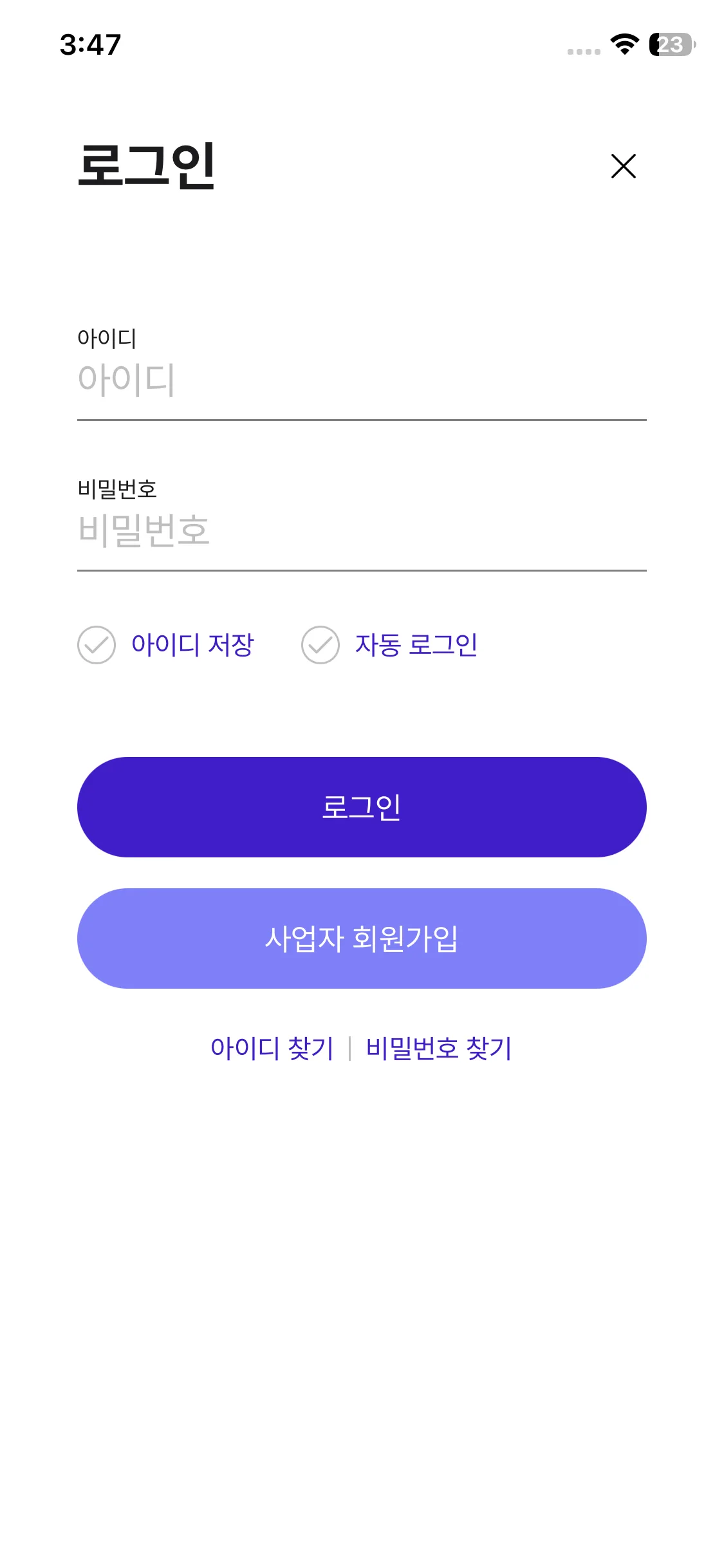
Task: Tap the underline beneath the 아이디 field
Action: (x=362, y=420)
